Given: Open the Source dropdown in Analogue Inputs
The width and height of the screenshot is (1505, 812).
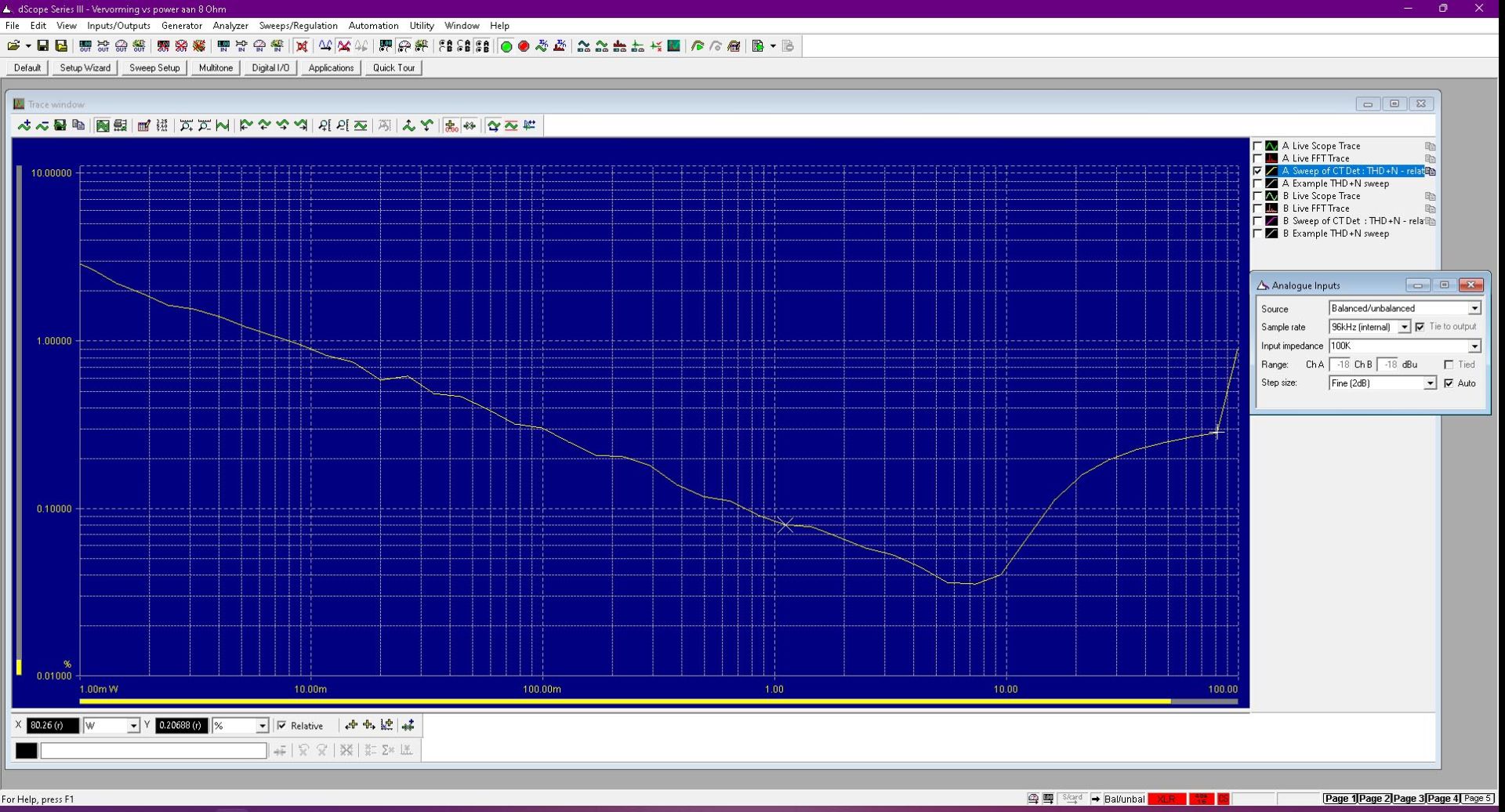Looking at the screenshot, I should pyautogui.click(x=1474, y=308).
